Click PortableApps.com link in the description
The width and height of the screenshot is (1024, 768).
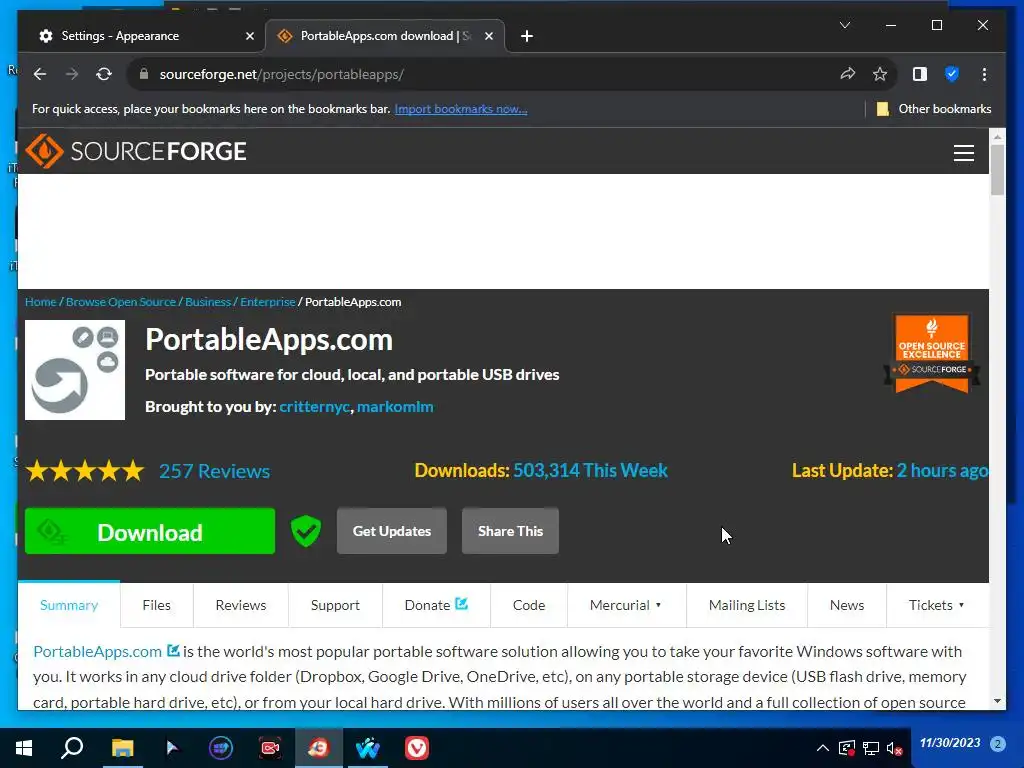[97, 652]
